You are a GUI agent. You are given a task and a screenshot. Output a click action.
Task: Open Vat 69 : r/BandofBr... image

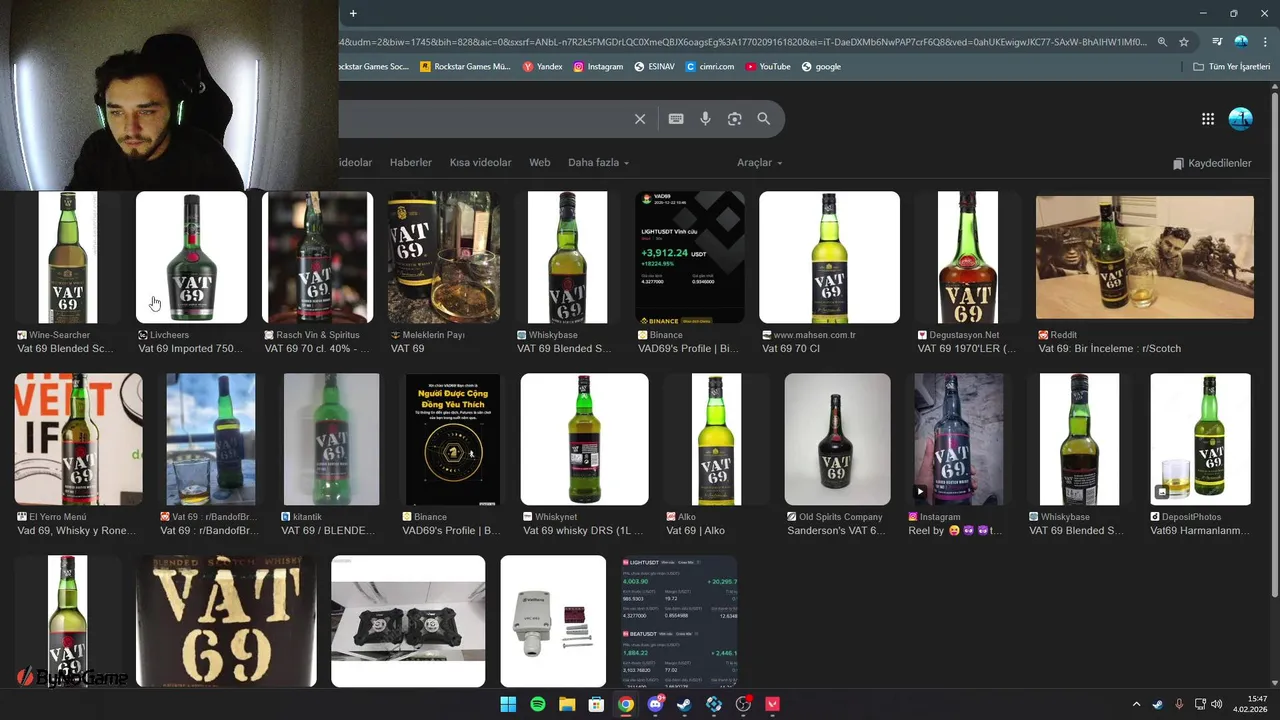(x=211, y=439)
